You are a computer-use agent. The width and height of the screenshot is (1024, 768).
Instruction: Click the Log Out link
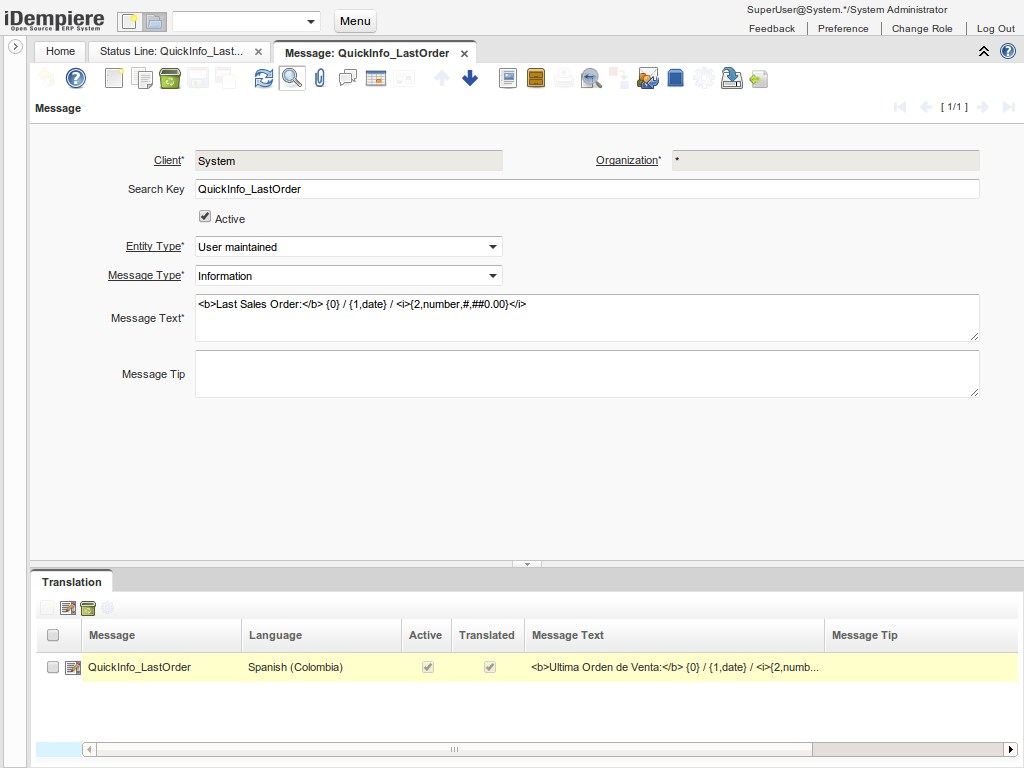(995, 29)
